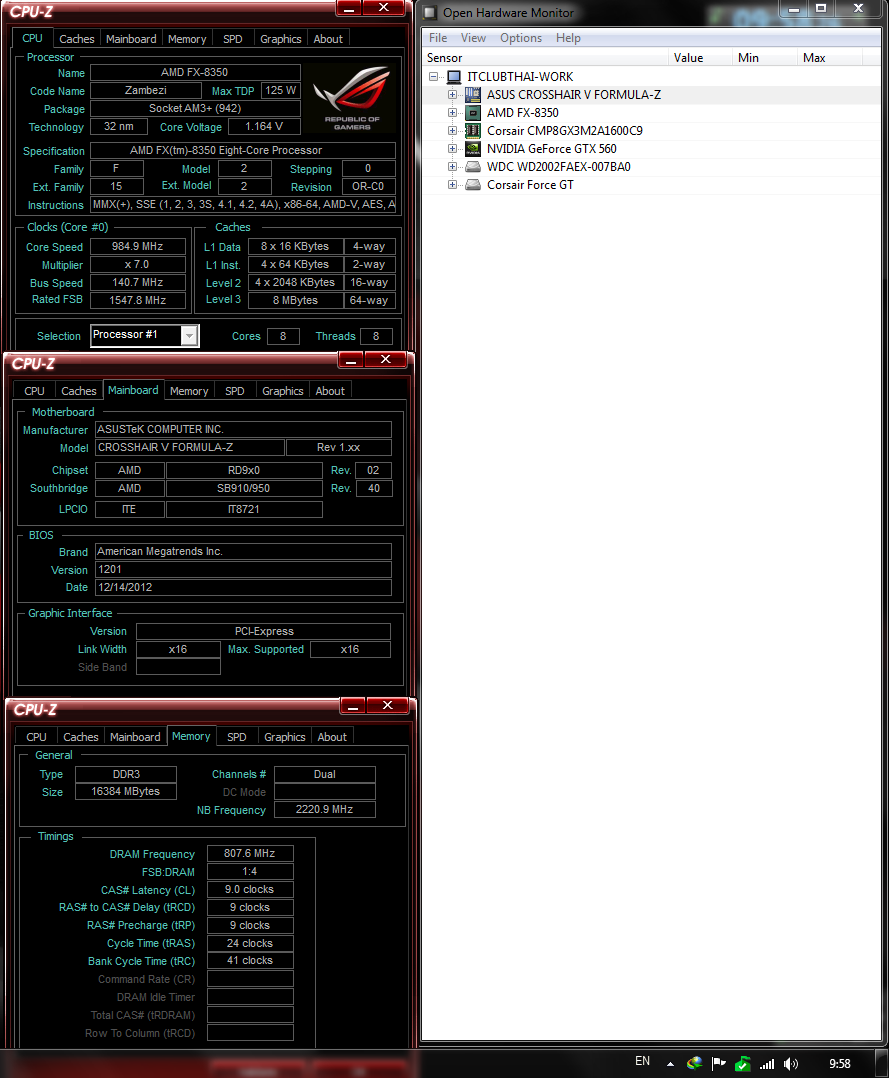Collapse the ITCLUBTHAI-WORK root node
This screenshot has height=1080, width=889.
point(433,76)
